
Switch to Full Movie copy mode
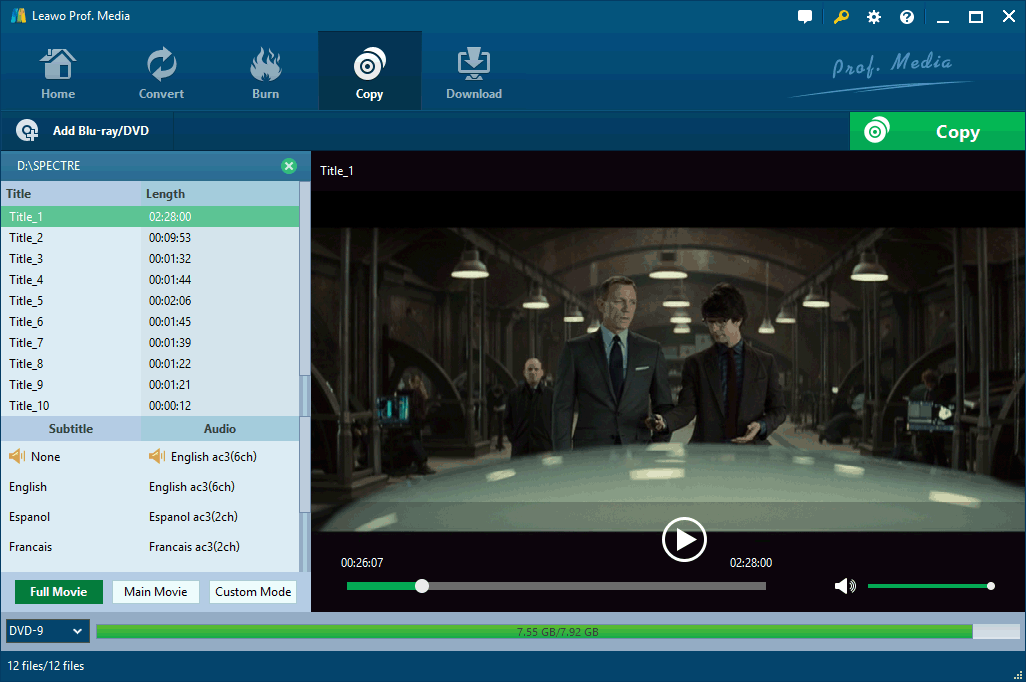[x=59, y=592]
